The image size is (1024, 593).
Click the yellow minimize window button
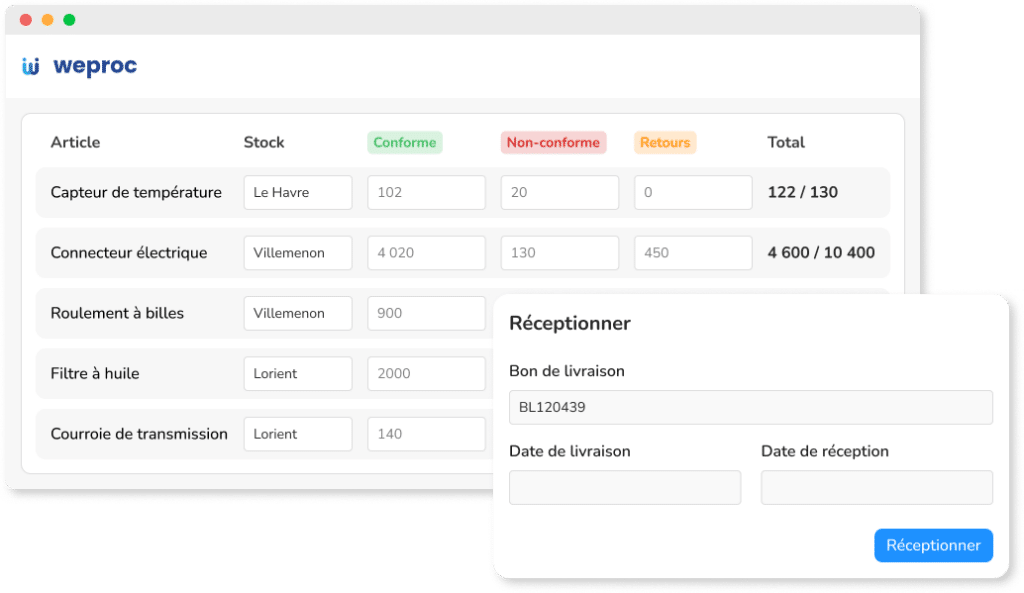click(x=47, y=20)
